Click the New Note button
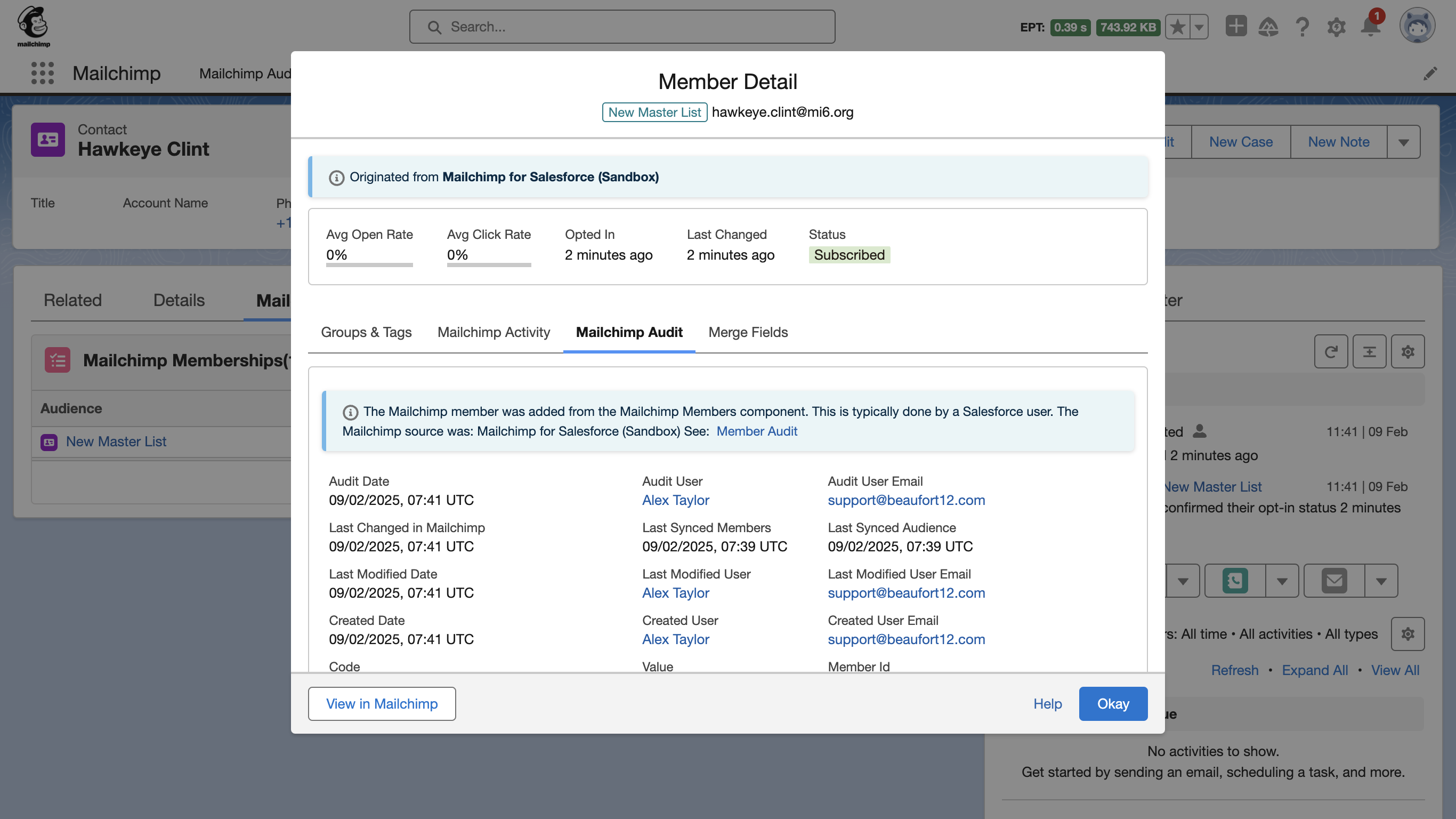The width and height of the screenshot is (1456, 819). (1338, 142)
